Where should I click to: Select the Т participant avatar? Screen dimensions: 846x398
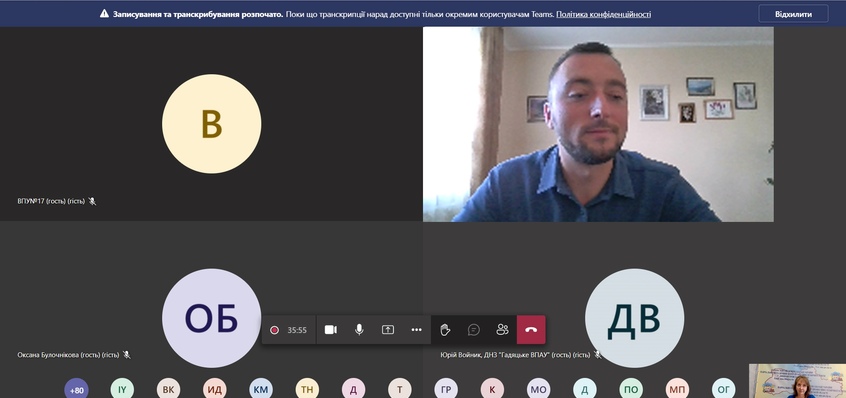pyautogui.click(x=400, y=389)
